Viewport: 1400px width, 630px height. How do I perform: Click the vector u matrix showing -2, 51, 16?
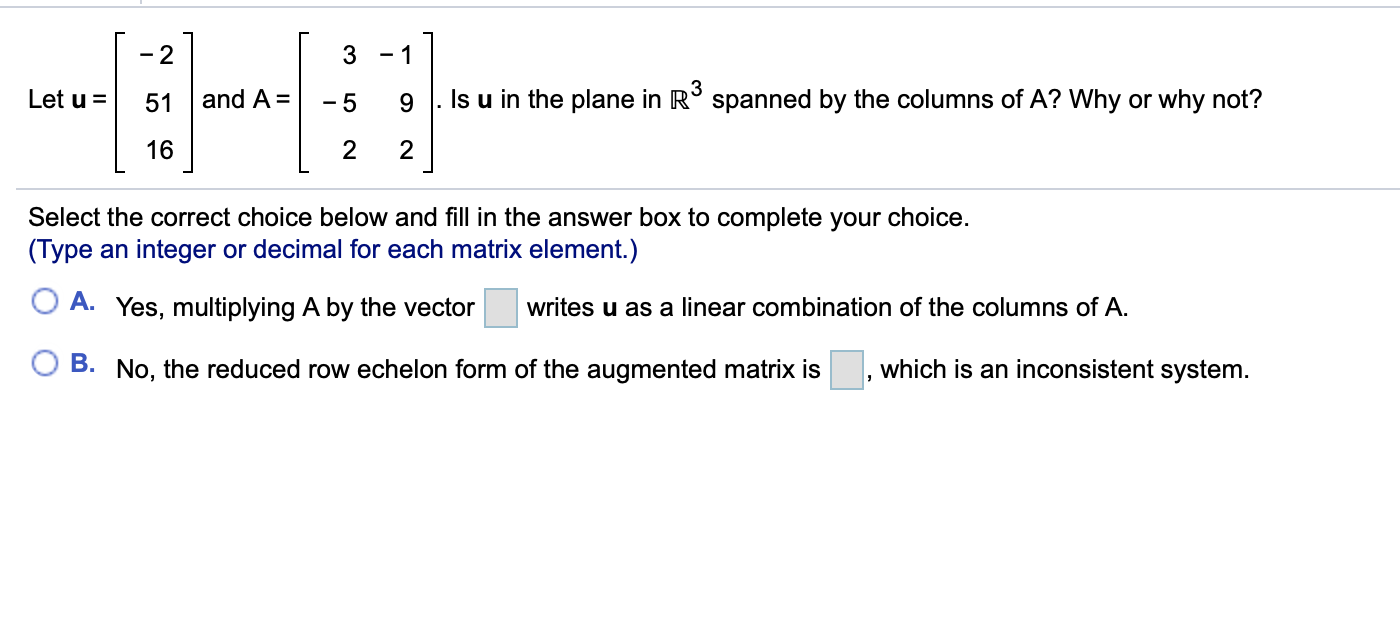coord(155,100)
